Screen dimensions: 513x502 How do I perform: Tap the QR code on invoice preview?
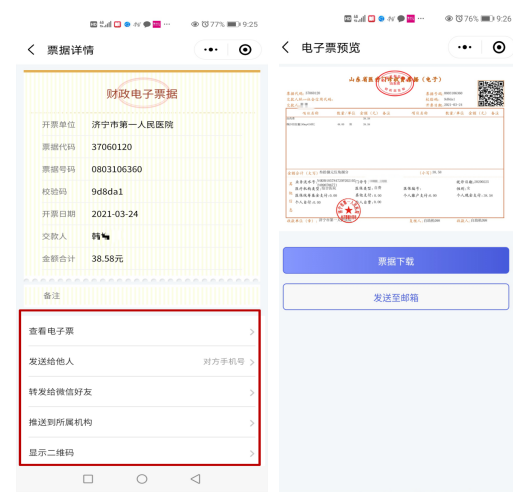[x=490, y=93]
